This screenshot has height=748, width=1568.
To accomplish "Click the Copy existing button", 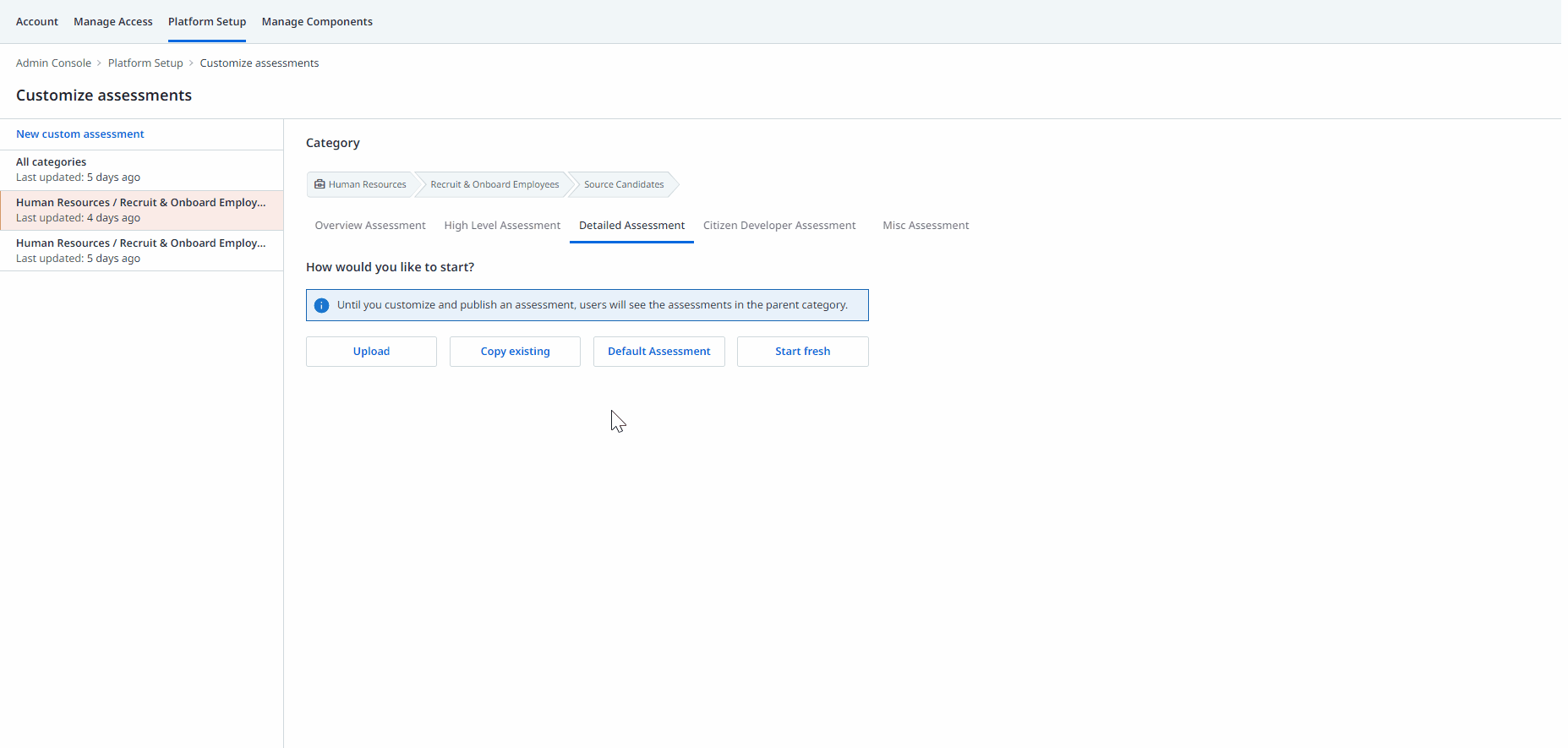I will (515, 352).
